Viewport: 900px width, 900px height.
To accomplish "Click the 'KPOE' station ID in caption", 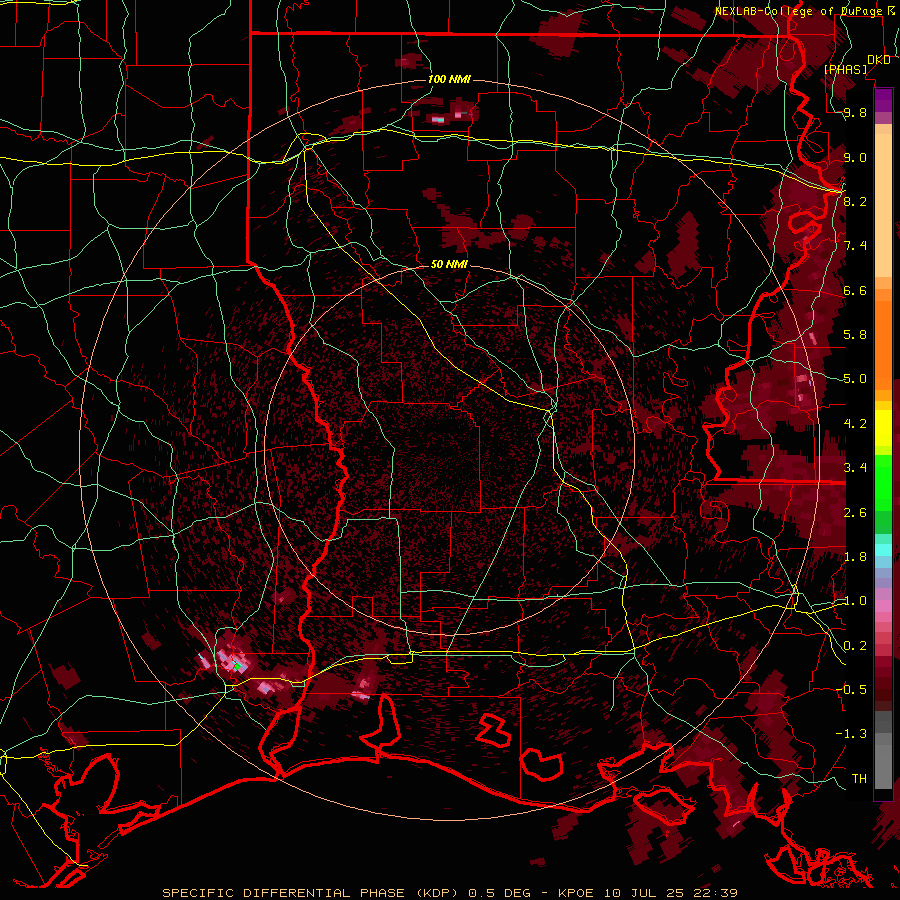I will (x=576, y=893).
